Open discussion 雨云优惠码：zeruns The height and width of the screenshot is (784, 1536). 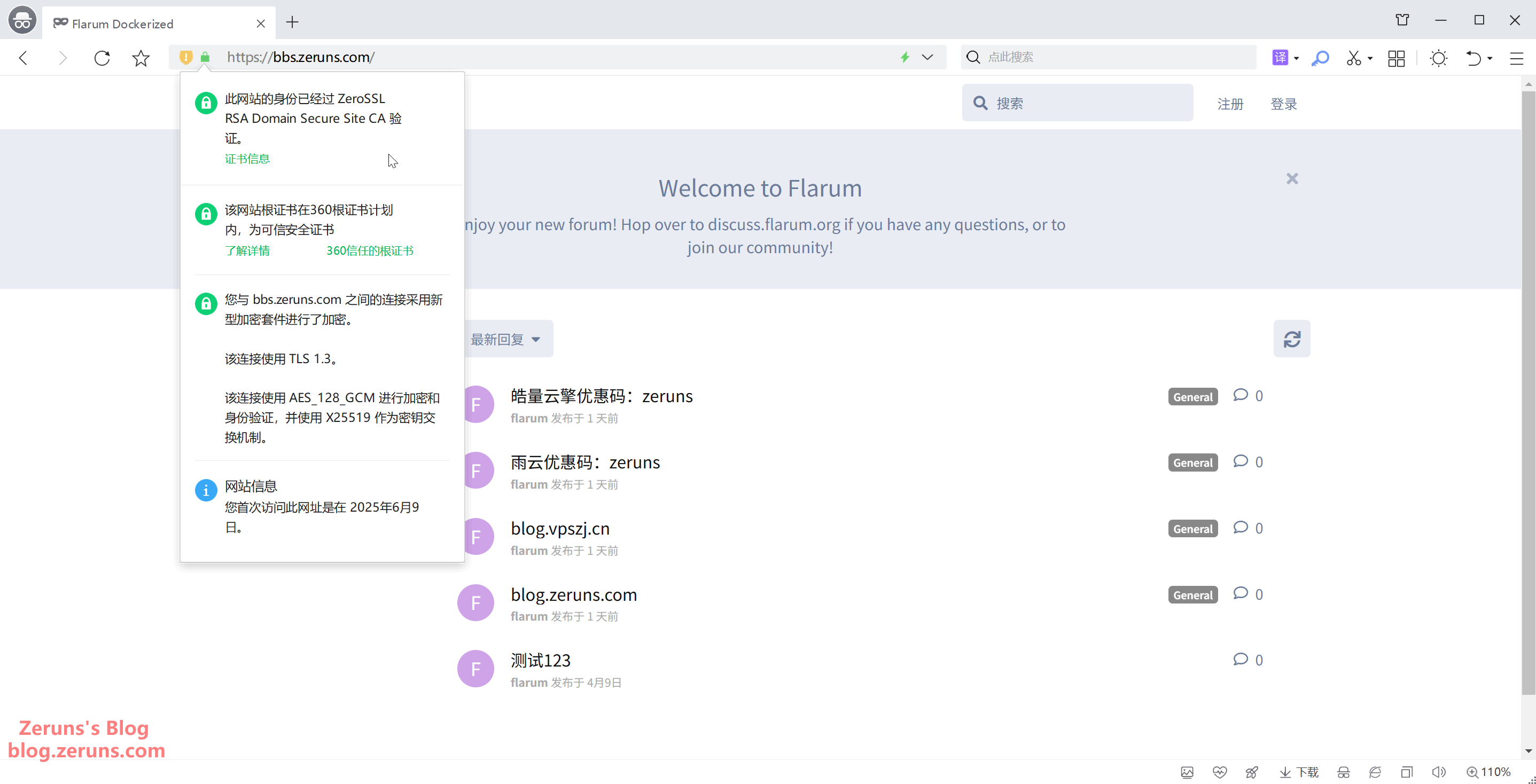pyautogui.click(x=585, y=462)
